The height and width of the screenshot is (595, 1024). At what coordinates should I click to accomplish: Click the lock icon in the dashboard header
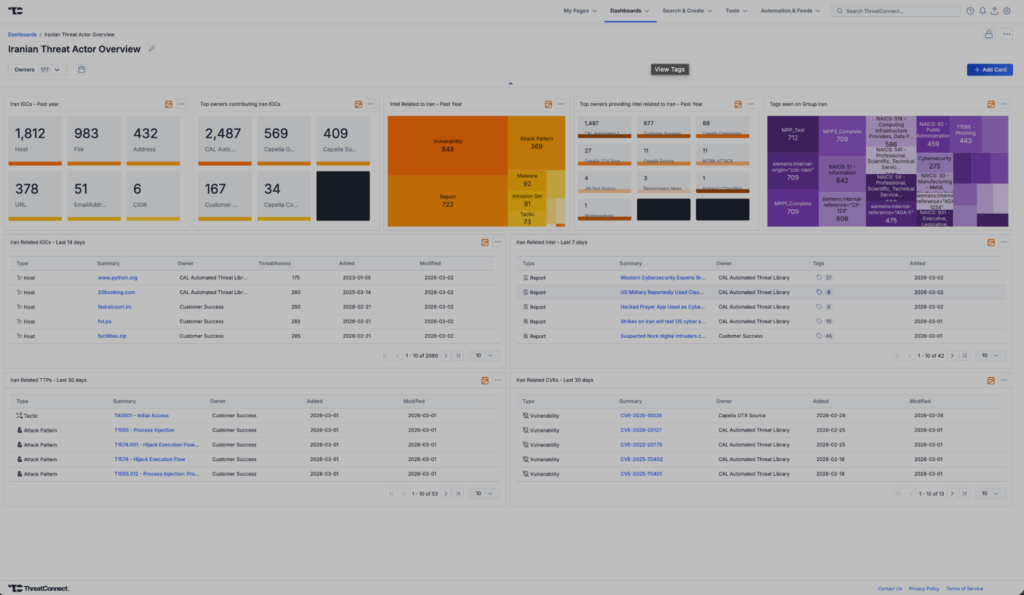point(988,34)
